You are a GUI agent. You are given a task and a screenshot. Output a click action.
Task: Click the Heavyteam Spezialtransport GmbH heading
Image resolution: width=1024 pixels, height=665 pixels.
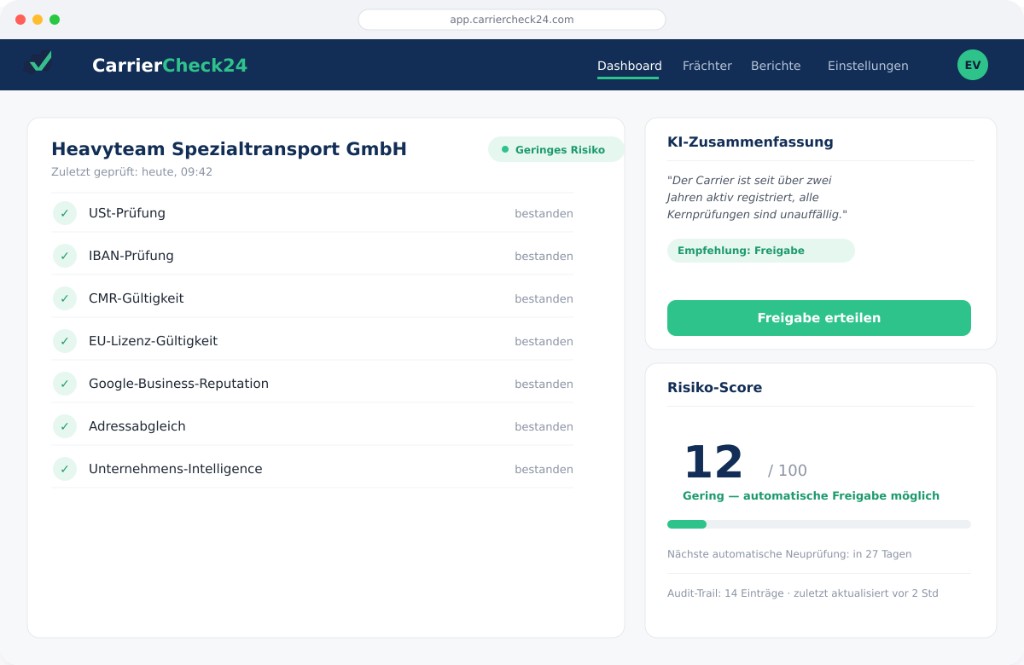(x=229, y=149)
